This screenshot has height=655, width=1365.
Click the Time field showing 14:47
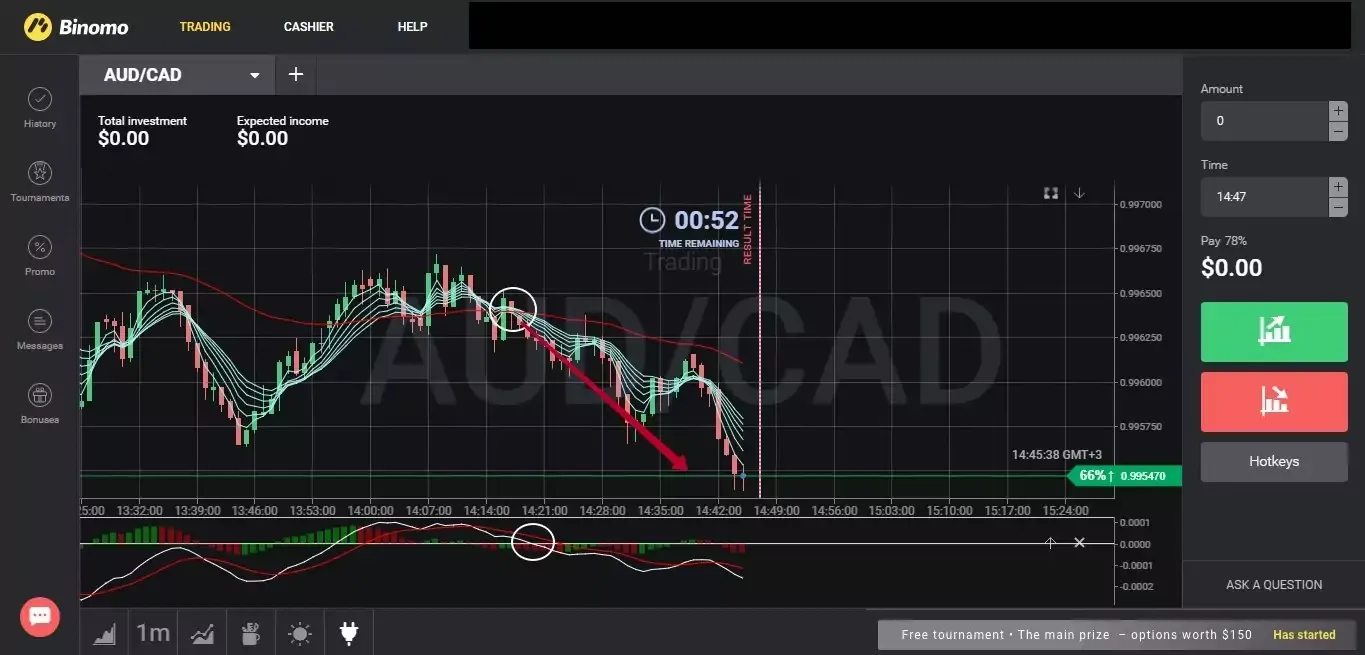pos(1264,197)
